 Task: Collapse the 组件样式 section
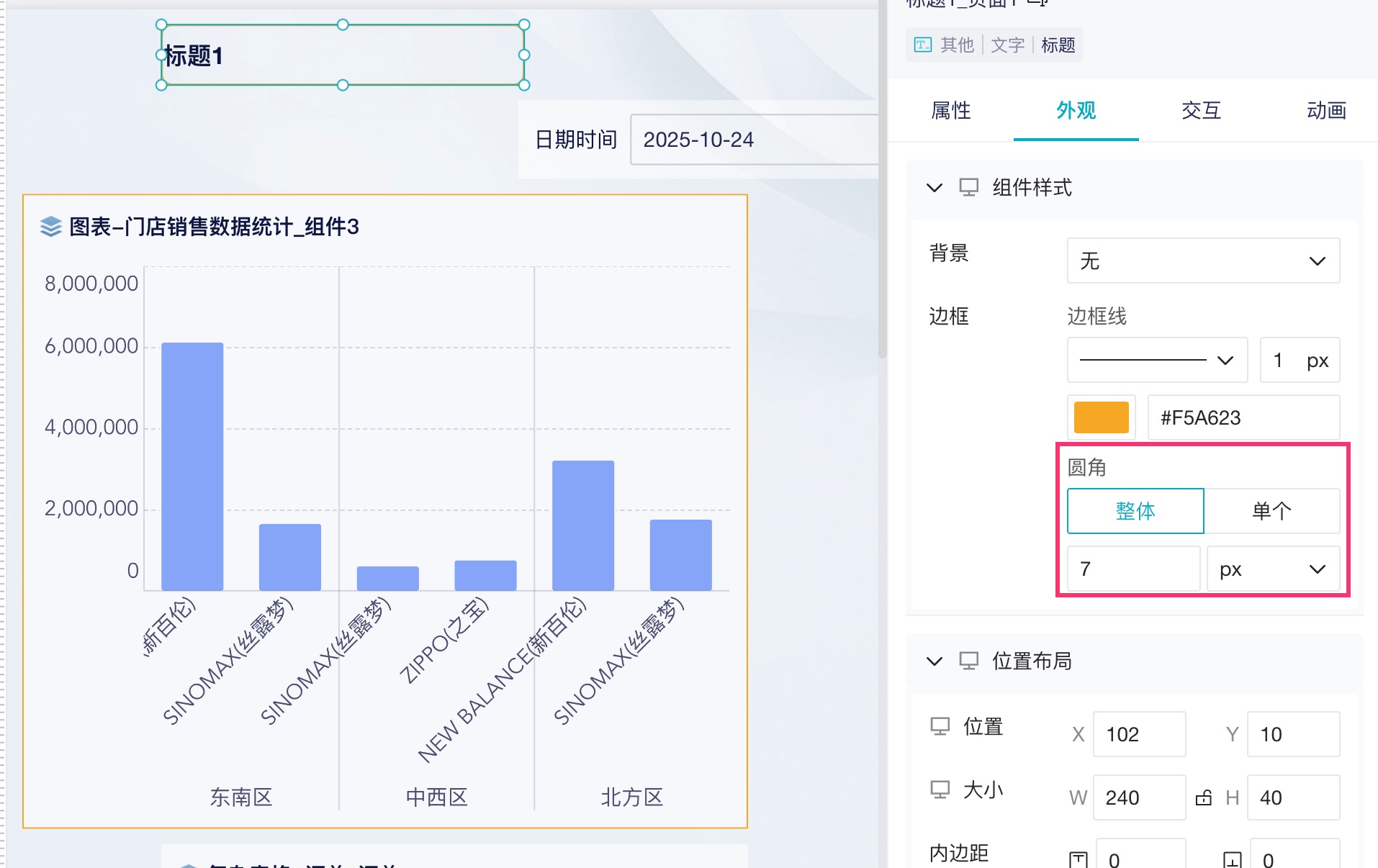coord(935,188)
